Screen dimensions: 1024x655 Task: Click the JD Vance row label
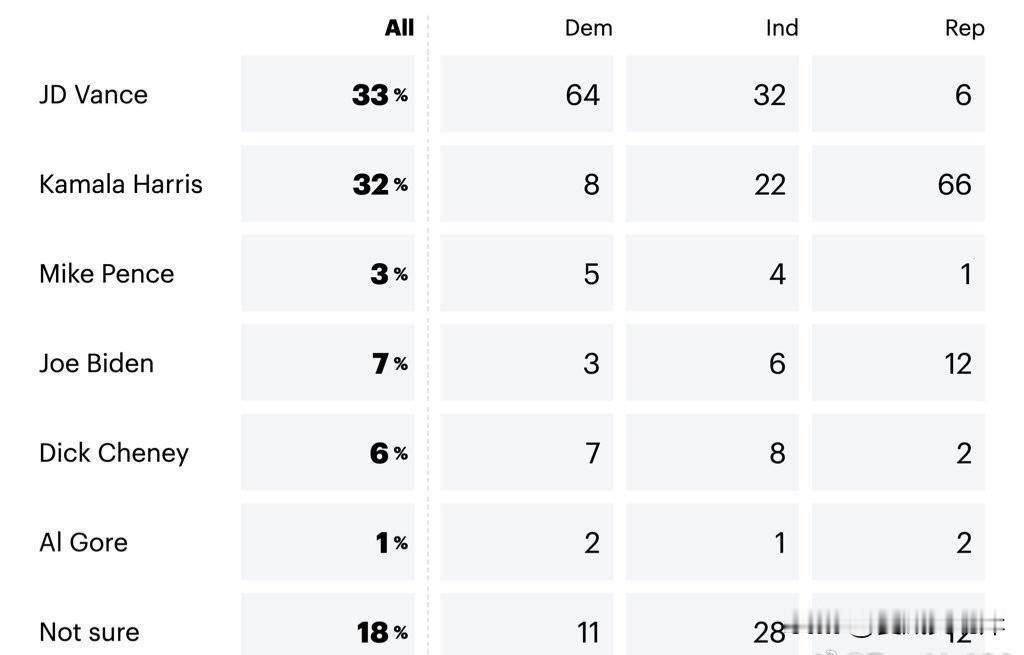(x=93, y=95)
